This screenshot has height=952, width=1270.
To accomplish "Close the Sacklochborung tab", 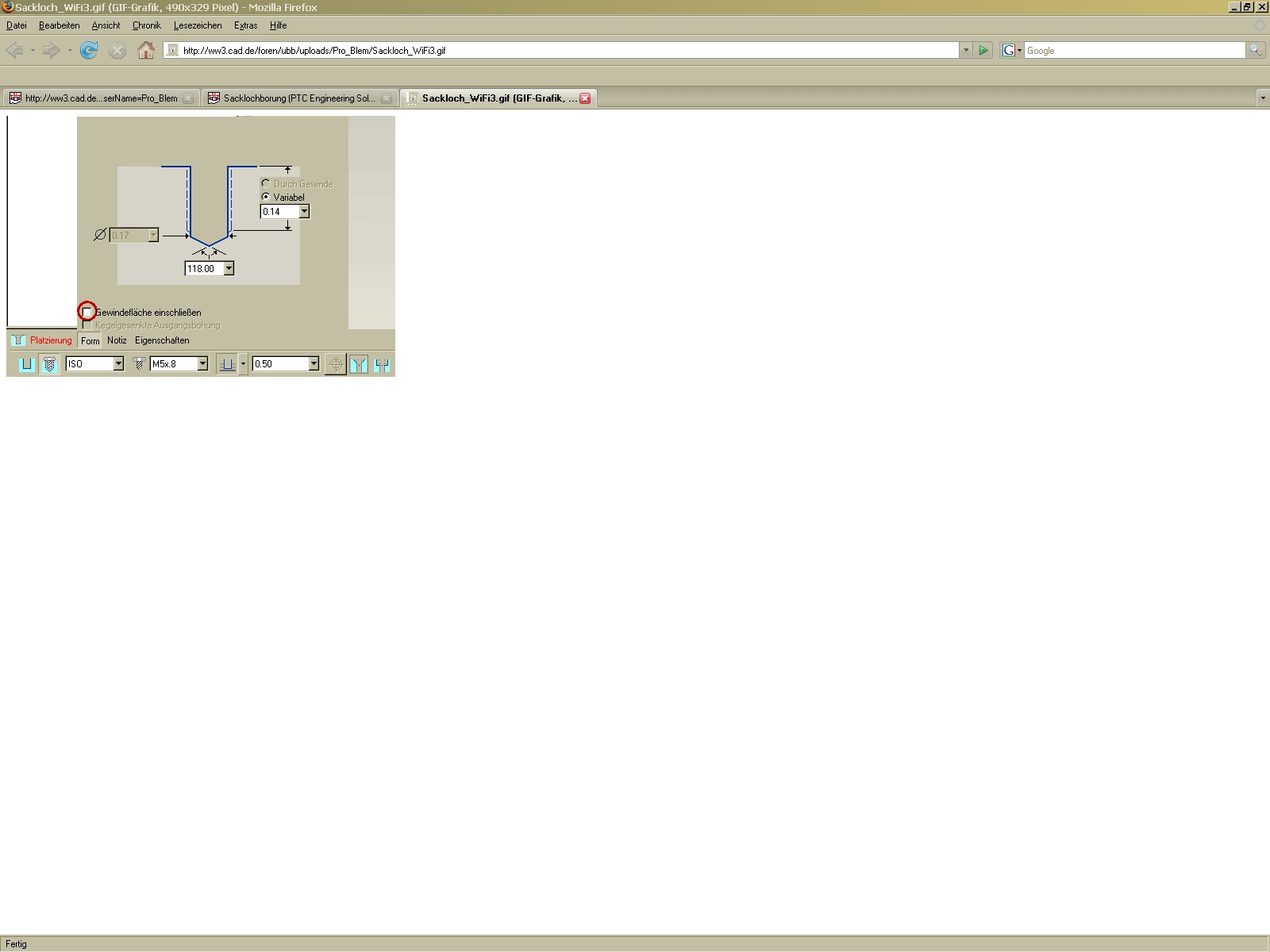I will tap(387, 98).
